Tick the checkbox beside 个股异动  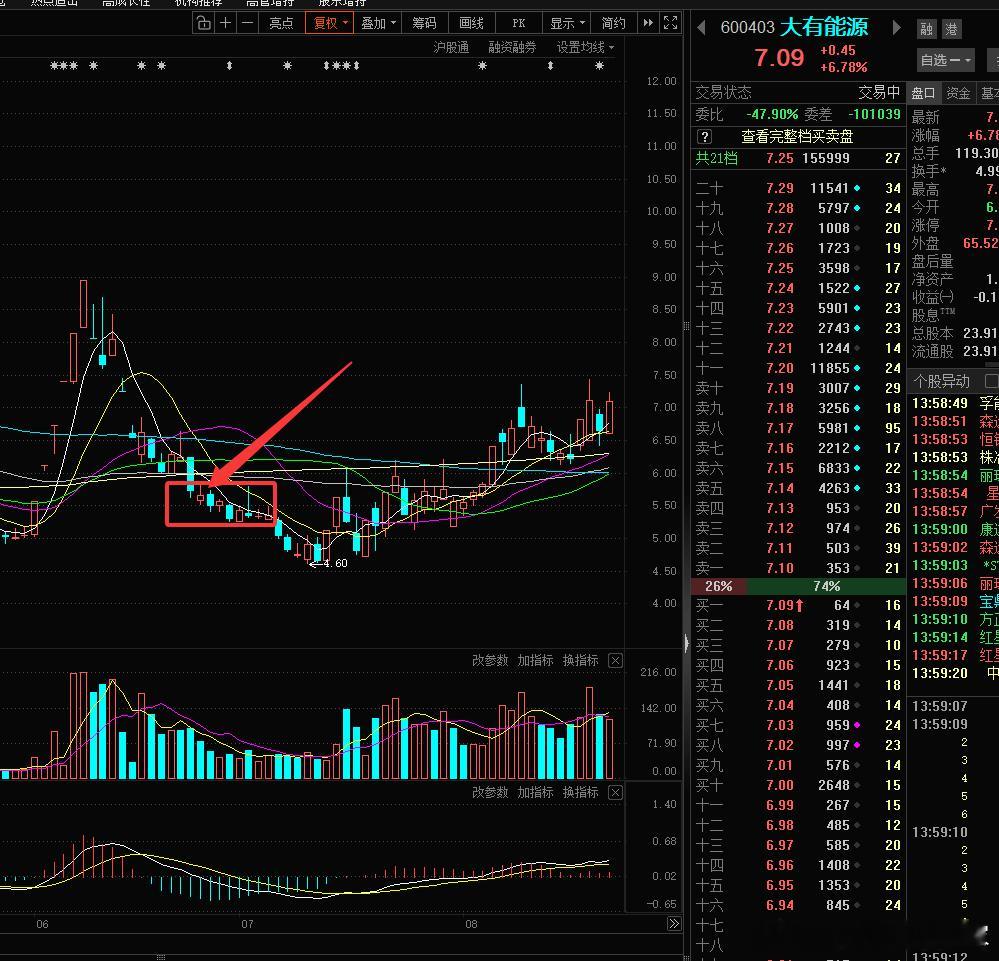click(x=991, y=380)
